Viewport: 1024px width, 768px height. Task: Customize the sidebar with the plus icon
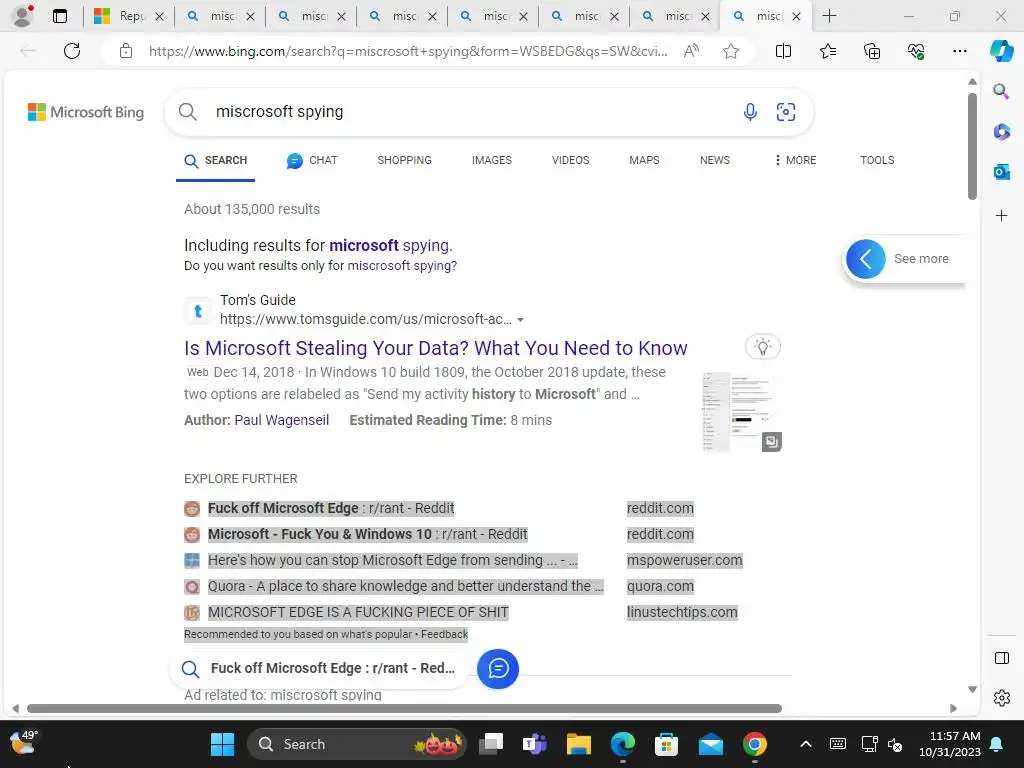pyautogui.click(x=1001, y=216)
